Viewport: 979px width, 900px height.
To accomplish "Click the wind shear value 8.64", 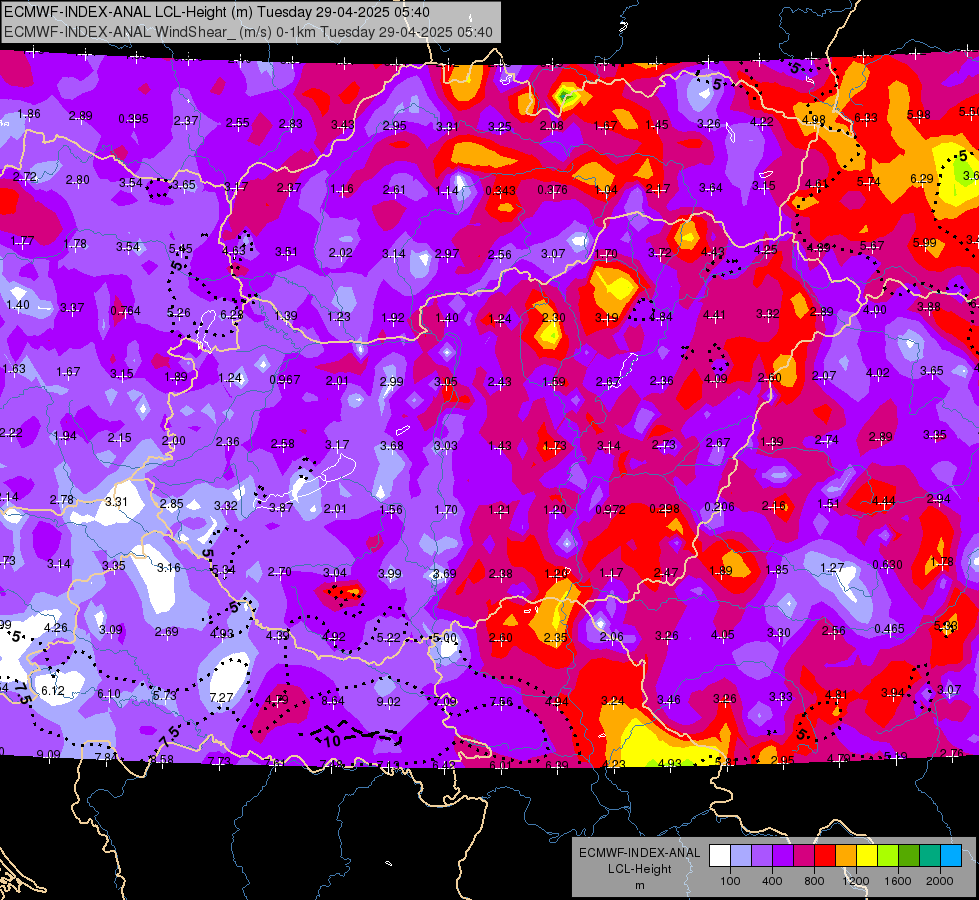I will pyautogui.click(x=333, y=701).
